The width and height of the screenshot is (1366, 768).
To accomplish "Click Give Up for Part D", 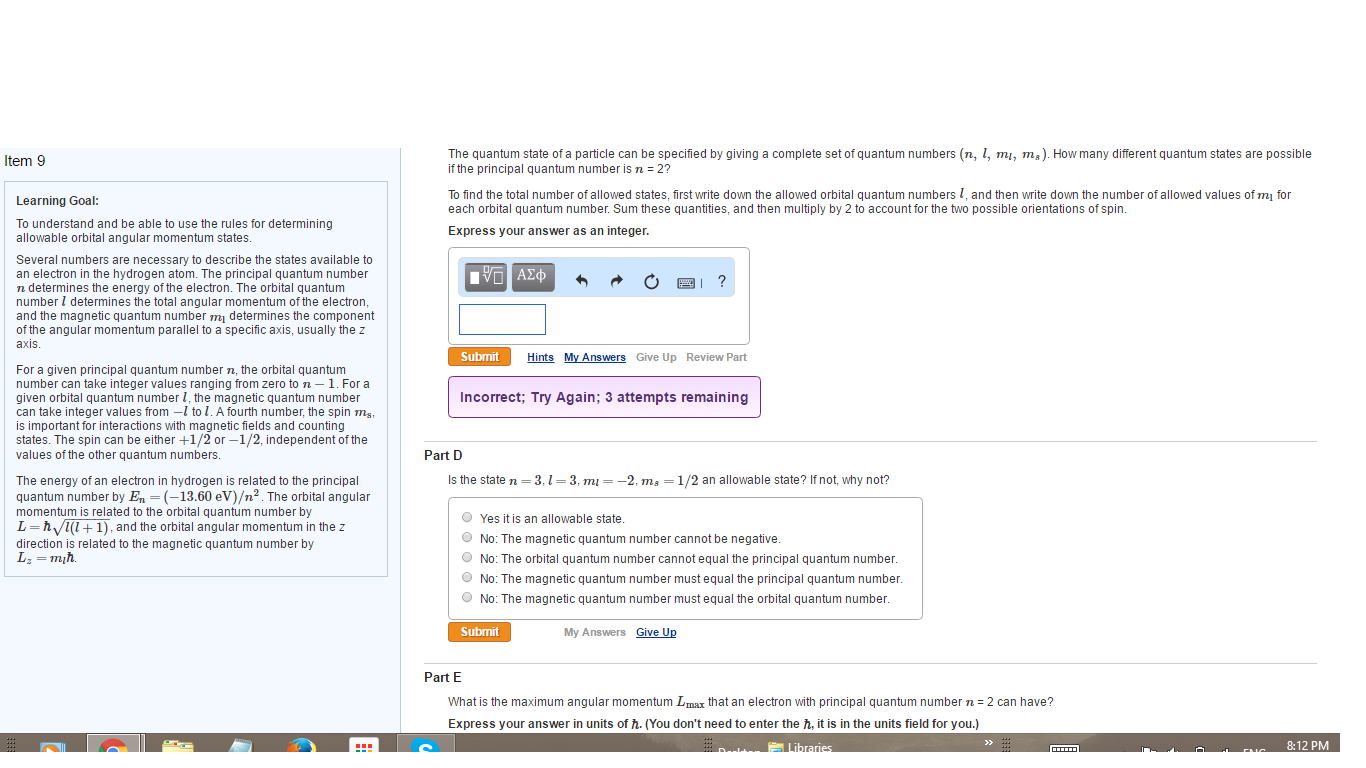I will (x=656, y=631).
